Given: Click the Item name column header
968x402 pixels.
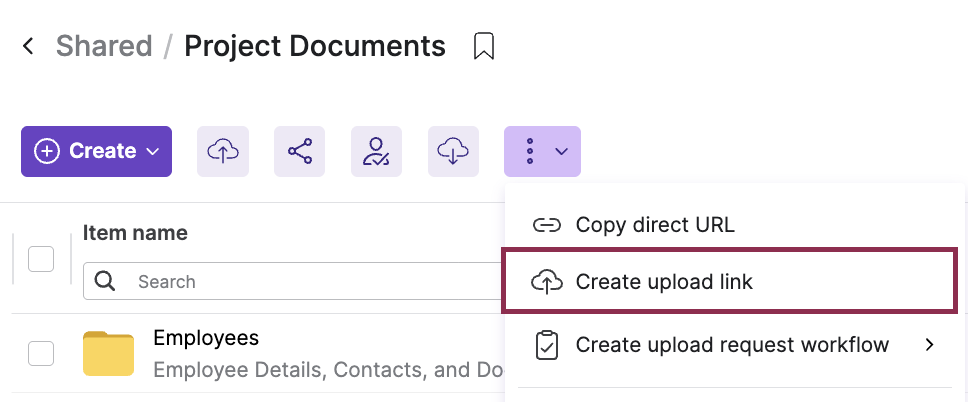Looking at the screenshot, I should [x=135, y=233].
